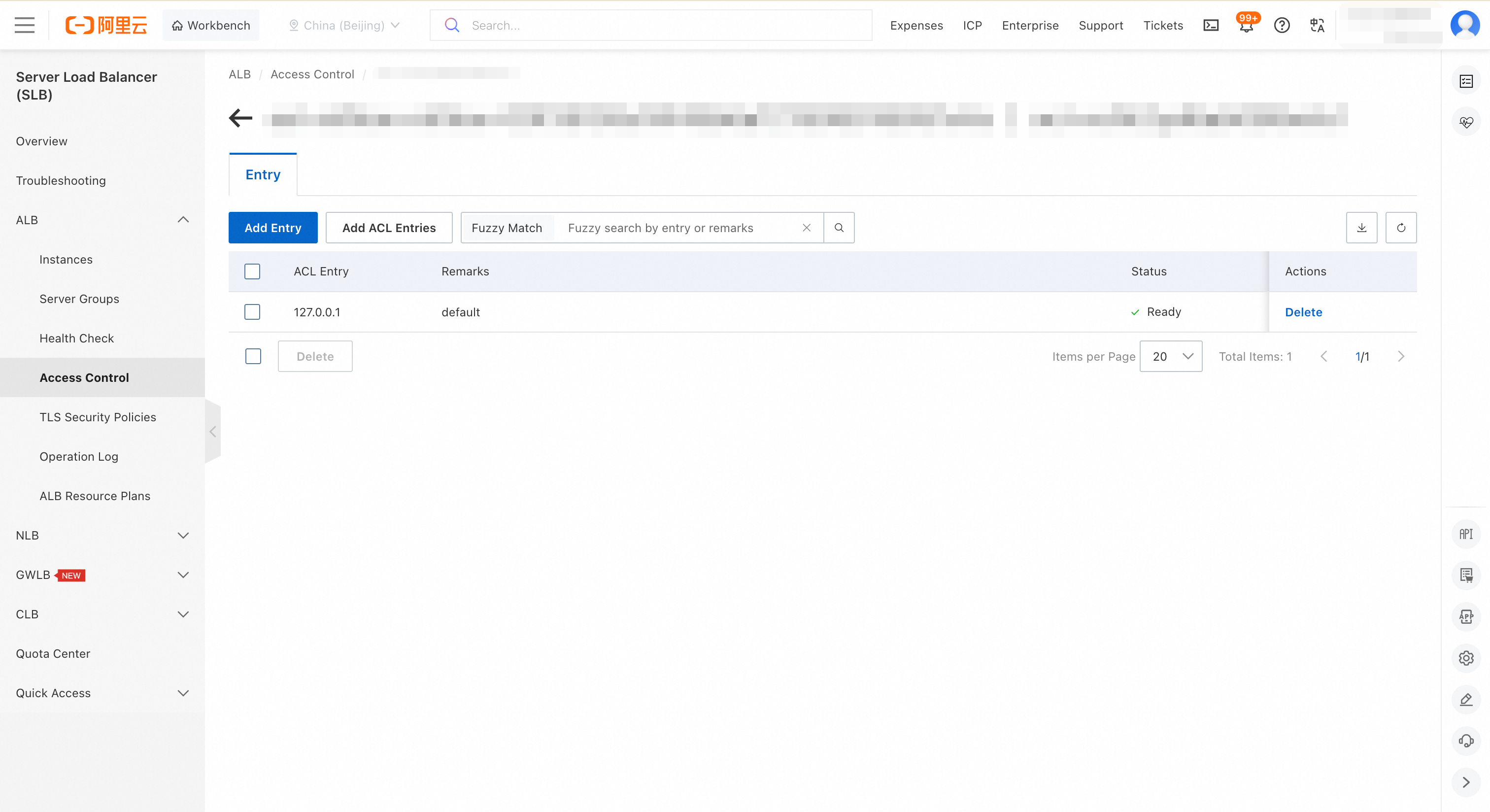Toggle the bottom select-all checkbox
This screenshot has width=1490, height=812.
click(x=253, y=356)
